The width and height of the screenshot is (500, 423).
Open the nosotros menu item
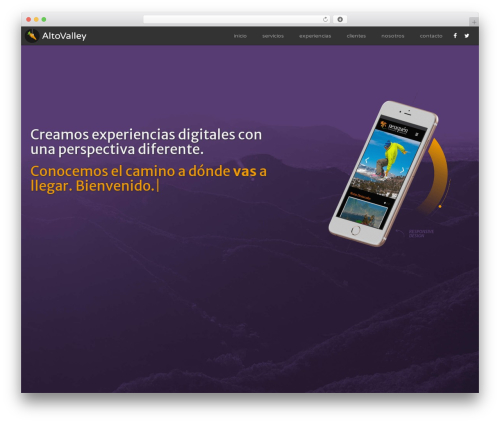[393, 36]
